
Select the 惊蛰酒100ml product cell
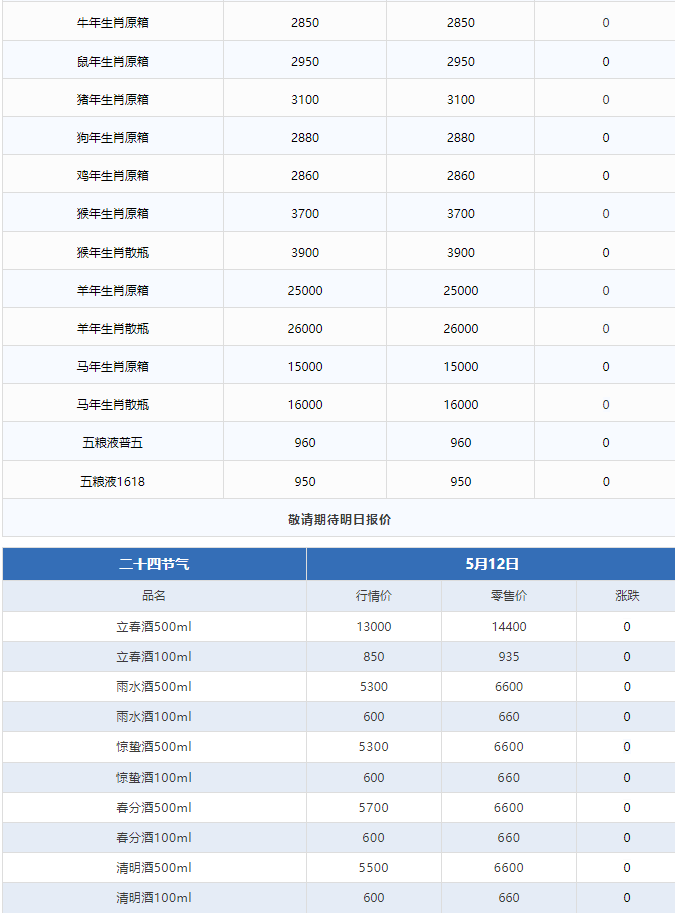point(154,777)
